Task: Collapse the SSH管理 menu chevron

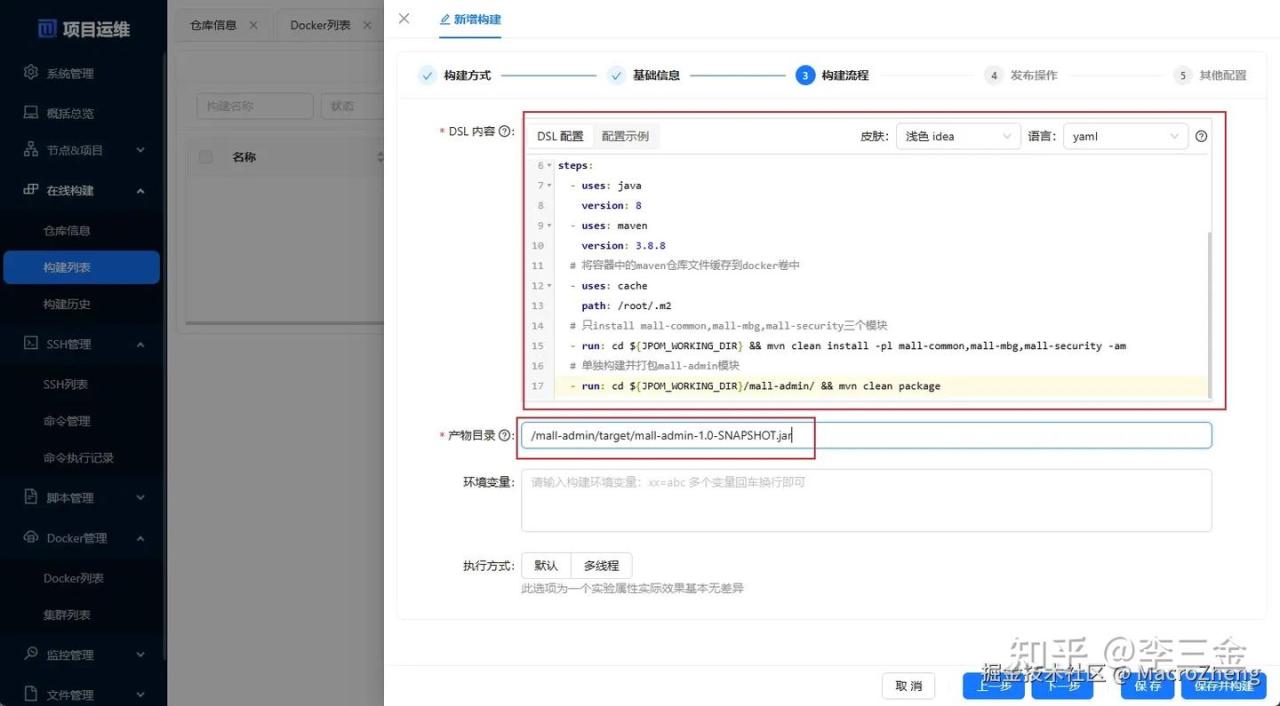Action: pyautogui.click(x=140, y=344)
